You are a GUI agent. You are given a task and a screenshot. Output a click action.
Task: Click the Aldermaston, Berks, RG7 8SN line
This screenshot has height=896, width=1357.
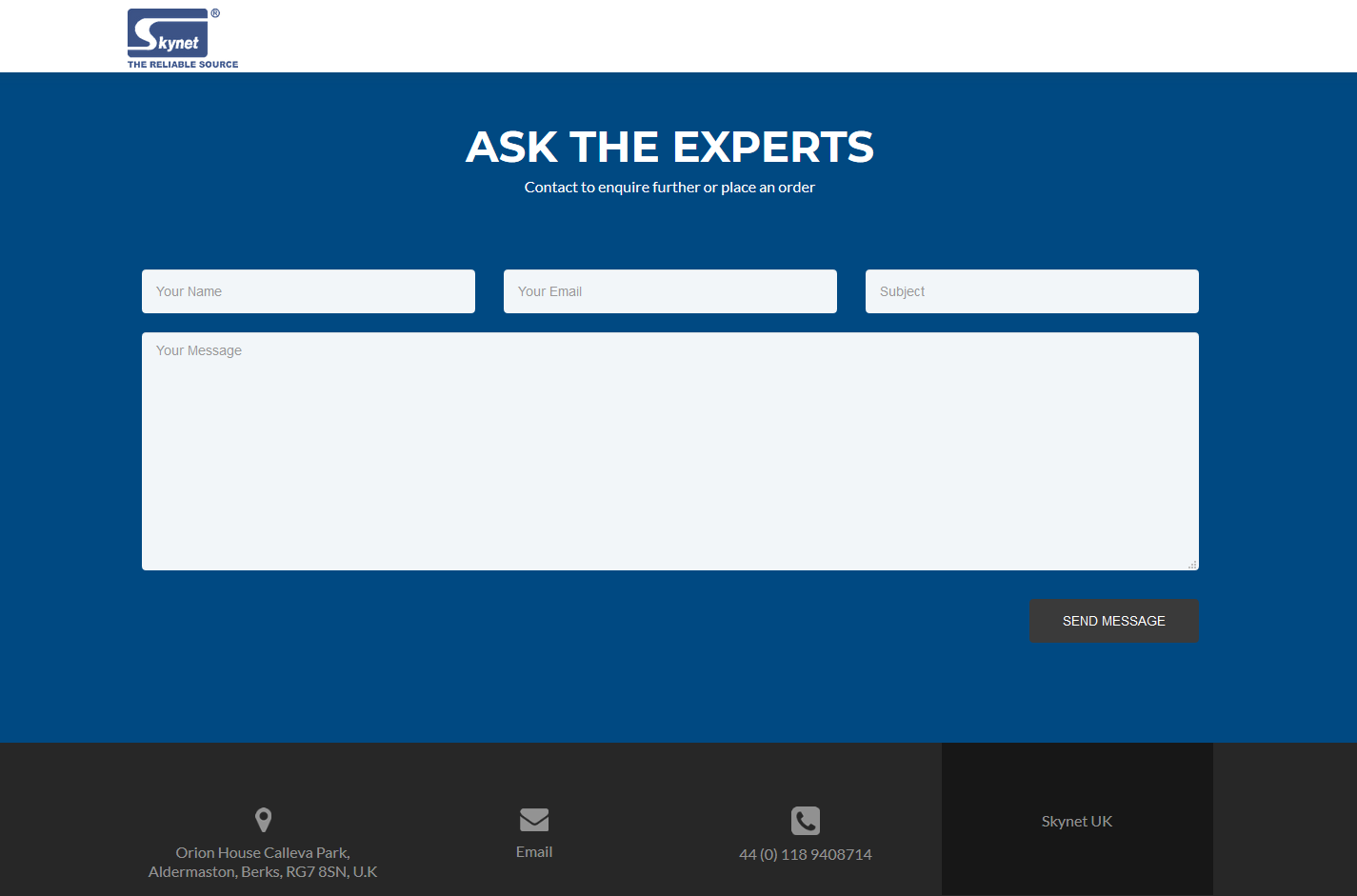pyautogui.click(x=263, y=872)
